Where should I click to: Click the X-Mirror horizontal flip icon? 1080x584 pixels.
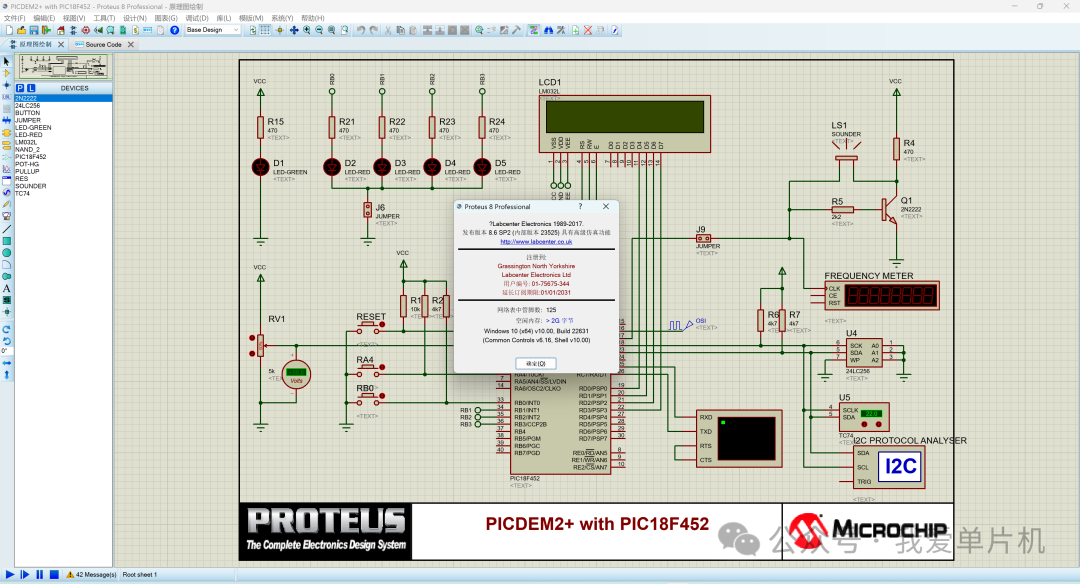(x=7, y=365)
